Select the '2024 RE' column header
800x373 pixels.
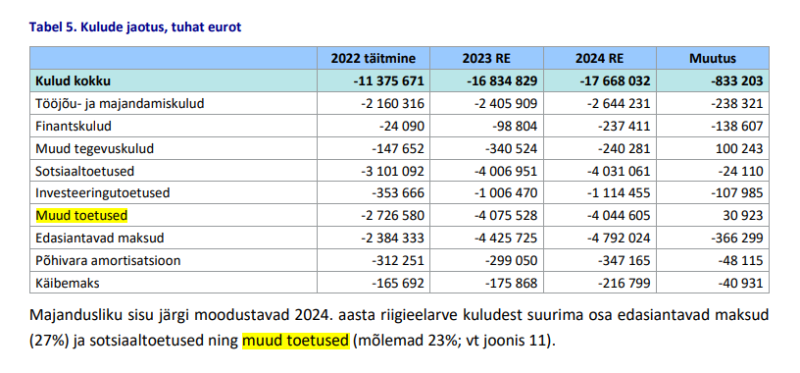[x=599, y=58]
